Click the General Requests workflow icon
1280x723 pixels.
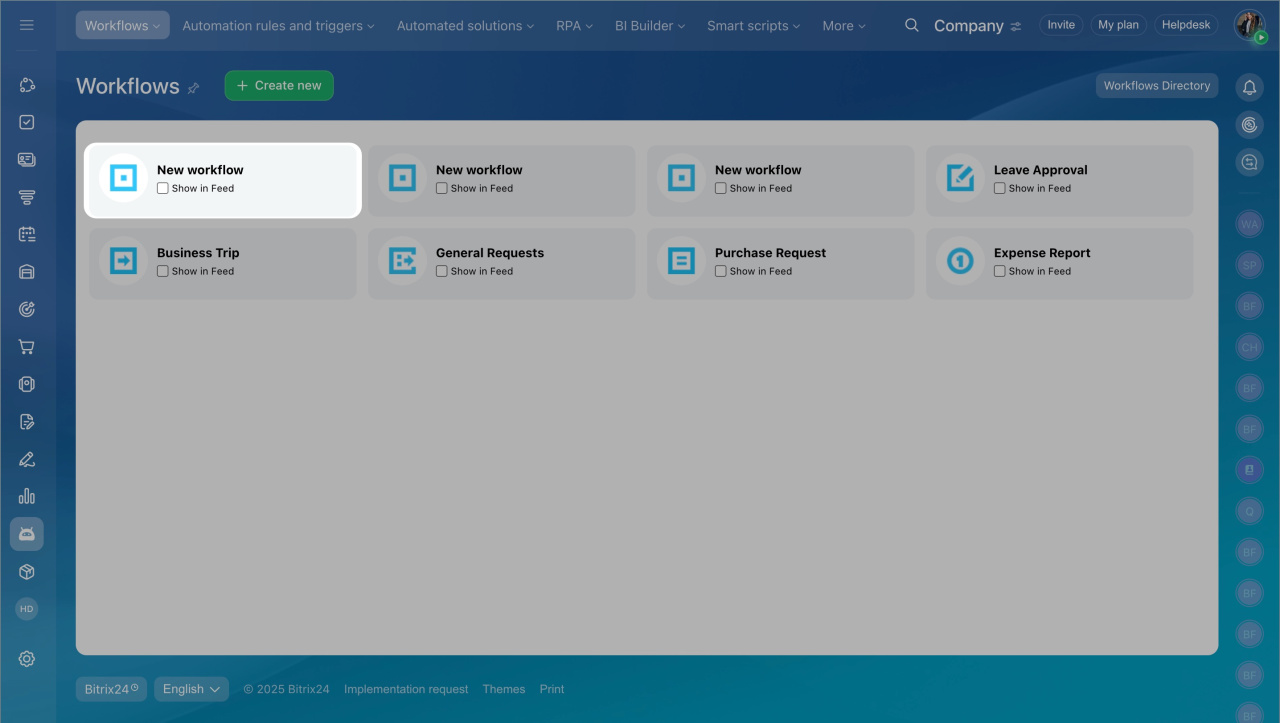click(x=402, y=261)
